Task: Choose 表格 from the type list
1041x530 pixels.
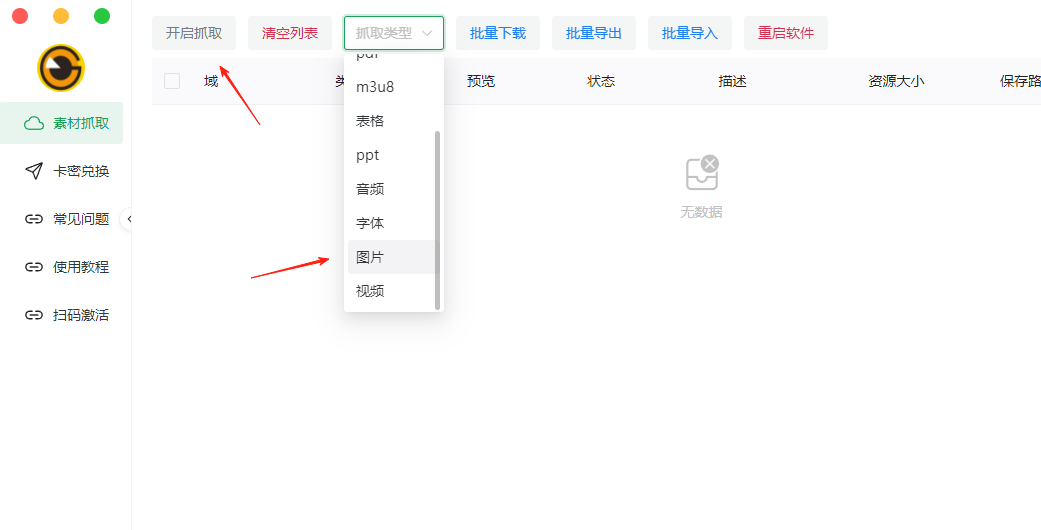Action: pyautogui.click(x=394, y=121)
